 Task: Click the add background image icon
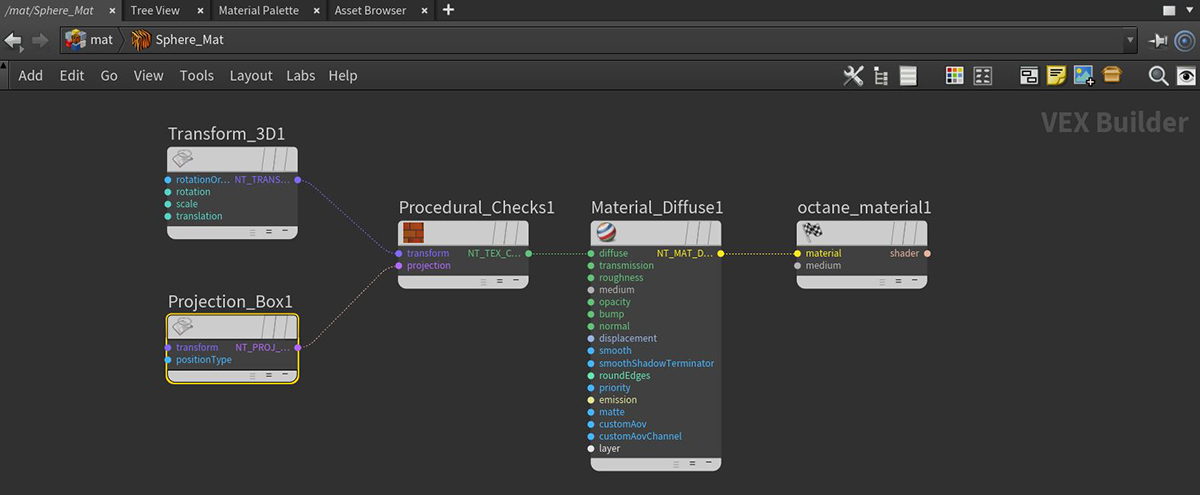point(1084,76)
